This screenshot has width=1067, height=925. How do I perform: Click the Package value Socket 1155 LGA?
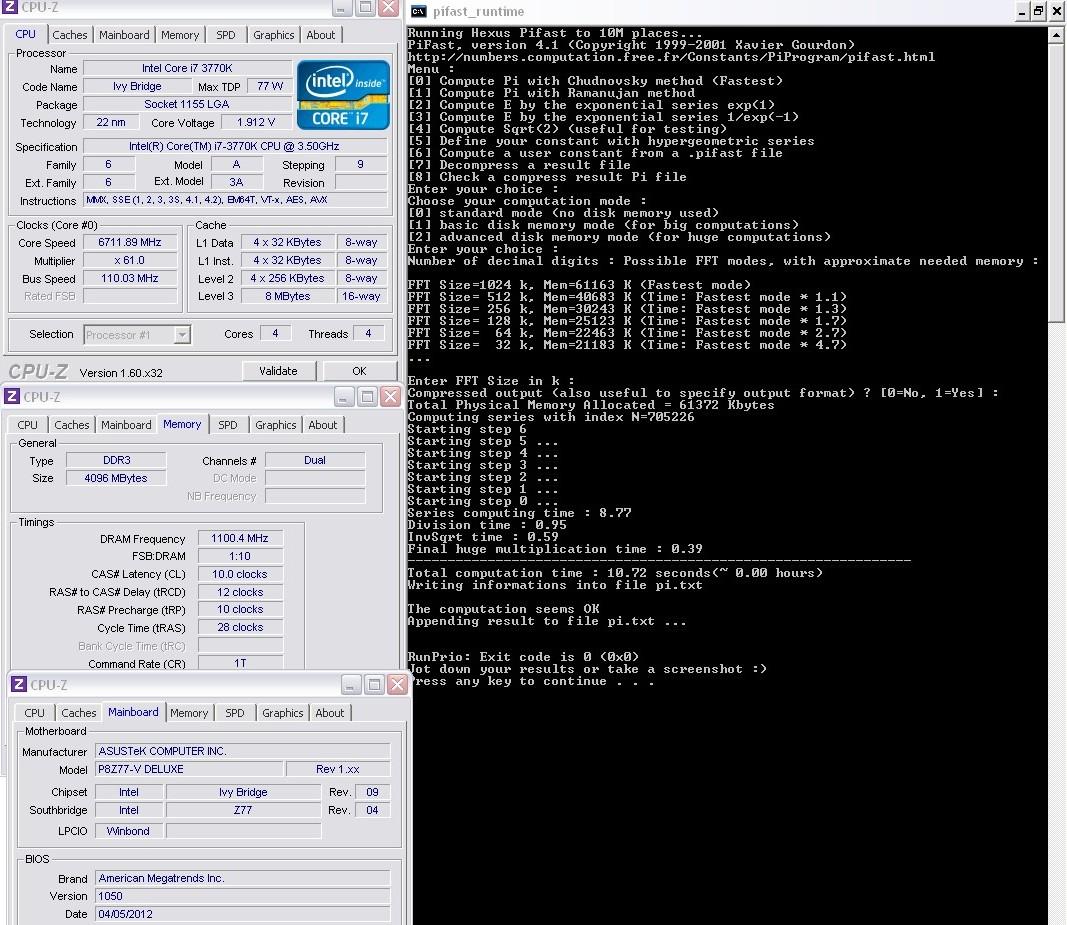[x=186, y=104]
